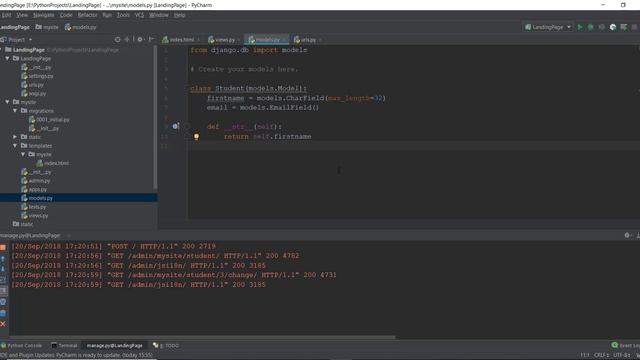Close the models.py editor tab

click(x=284, y=40)
